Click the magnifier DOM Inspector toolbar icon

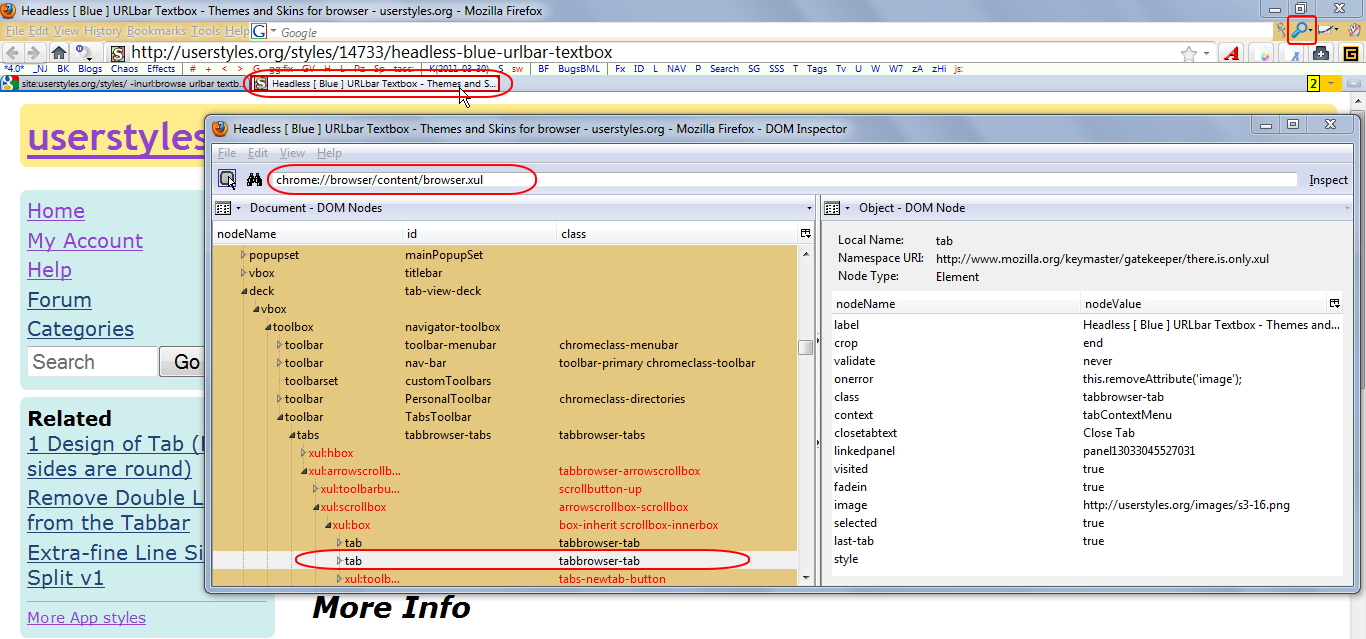point(1299,30)
